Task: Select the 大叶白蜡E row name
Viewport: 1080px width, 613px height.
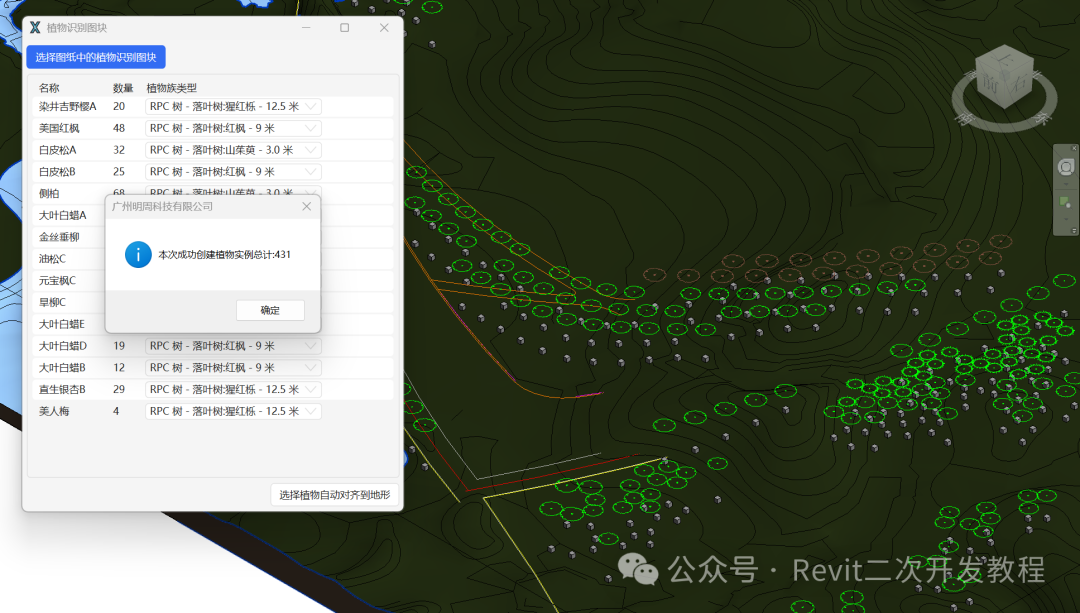Action: click(62, 324)
